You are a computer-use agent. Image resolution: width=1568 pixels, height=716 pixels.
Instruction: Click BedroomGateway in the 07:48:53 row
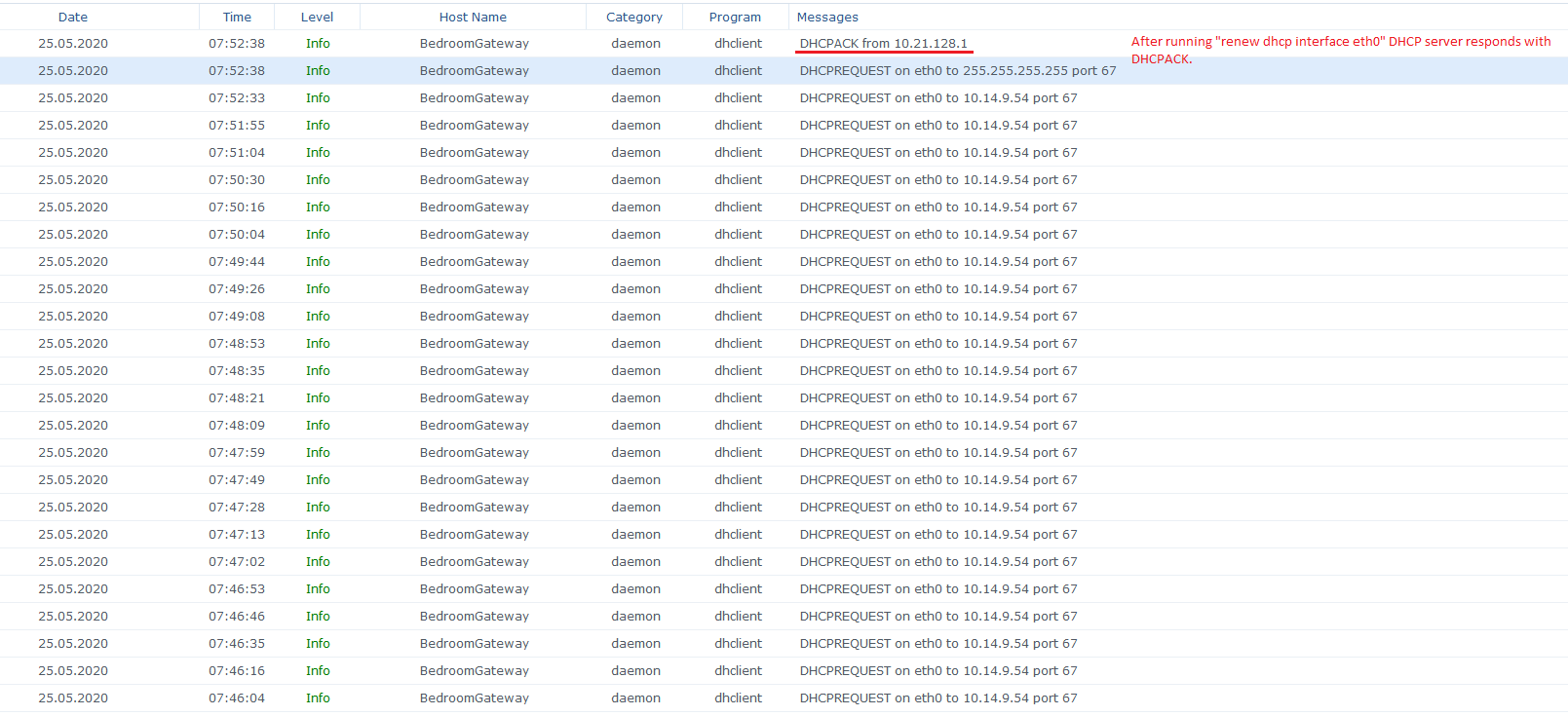[x=475, y=343]
